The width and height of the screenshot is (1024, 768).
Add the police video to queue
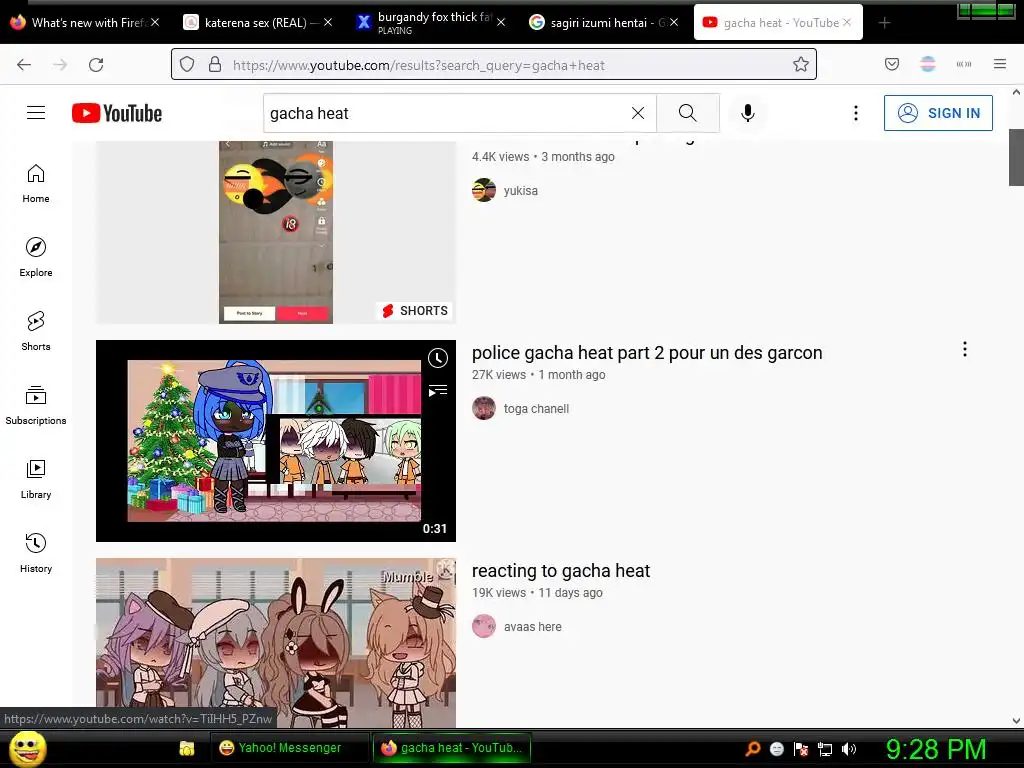[x=438, y=391]
